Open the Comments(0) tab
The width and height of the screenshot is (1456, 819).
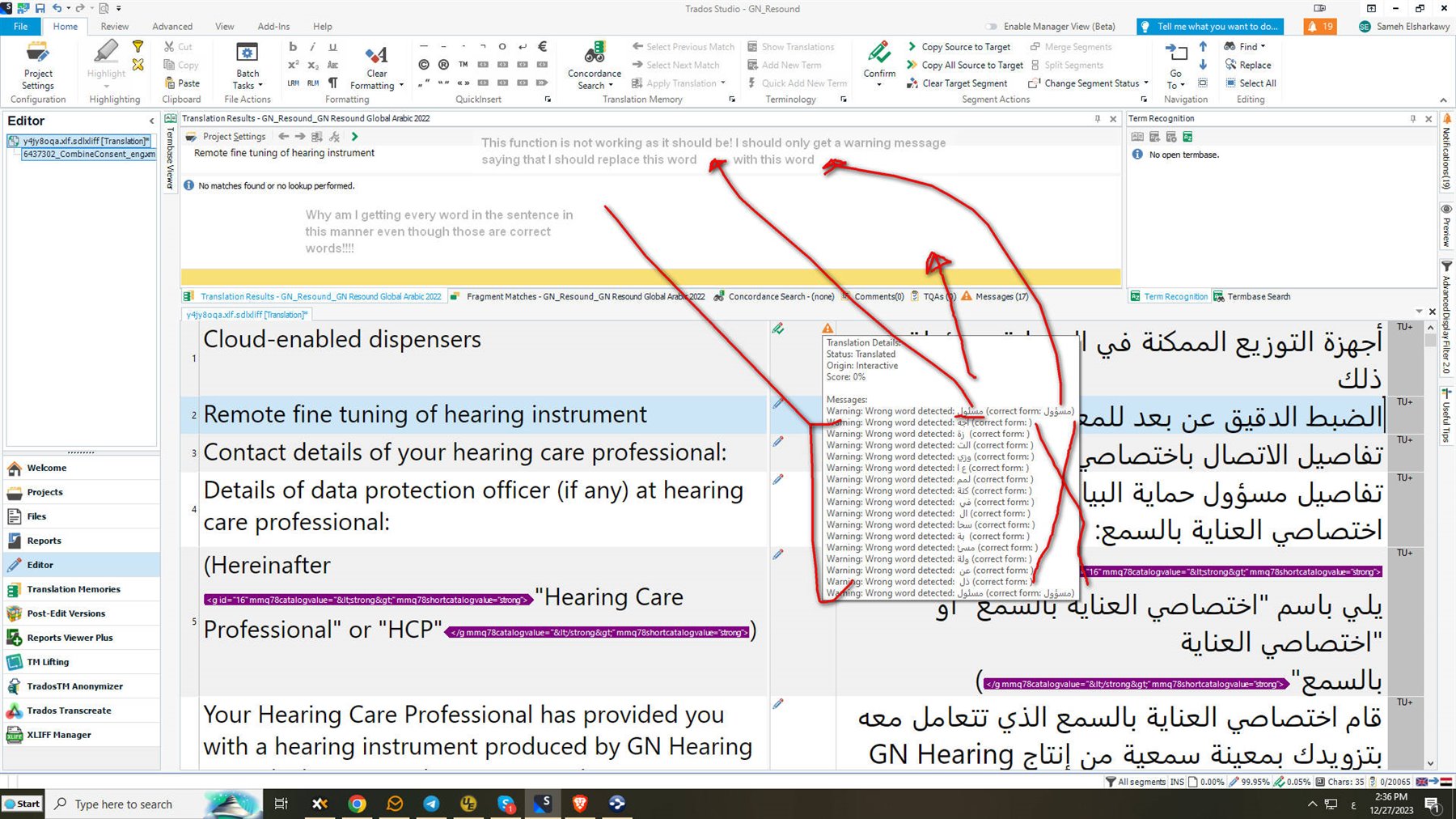point(873,296)
